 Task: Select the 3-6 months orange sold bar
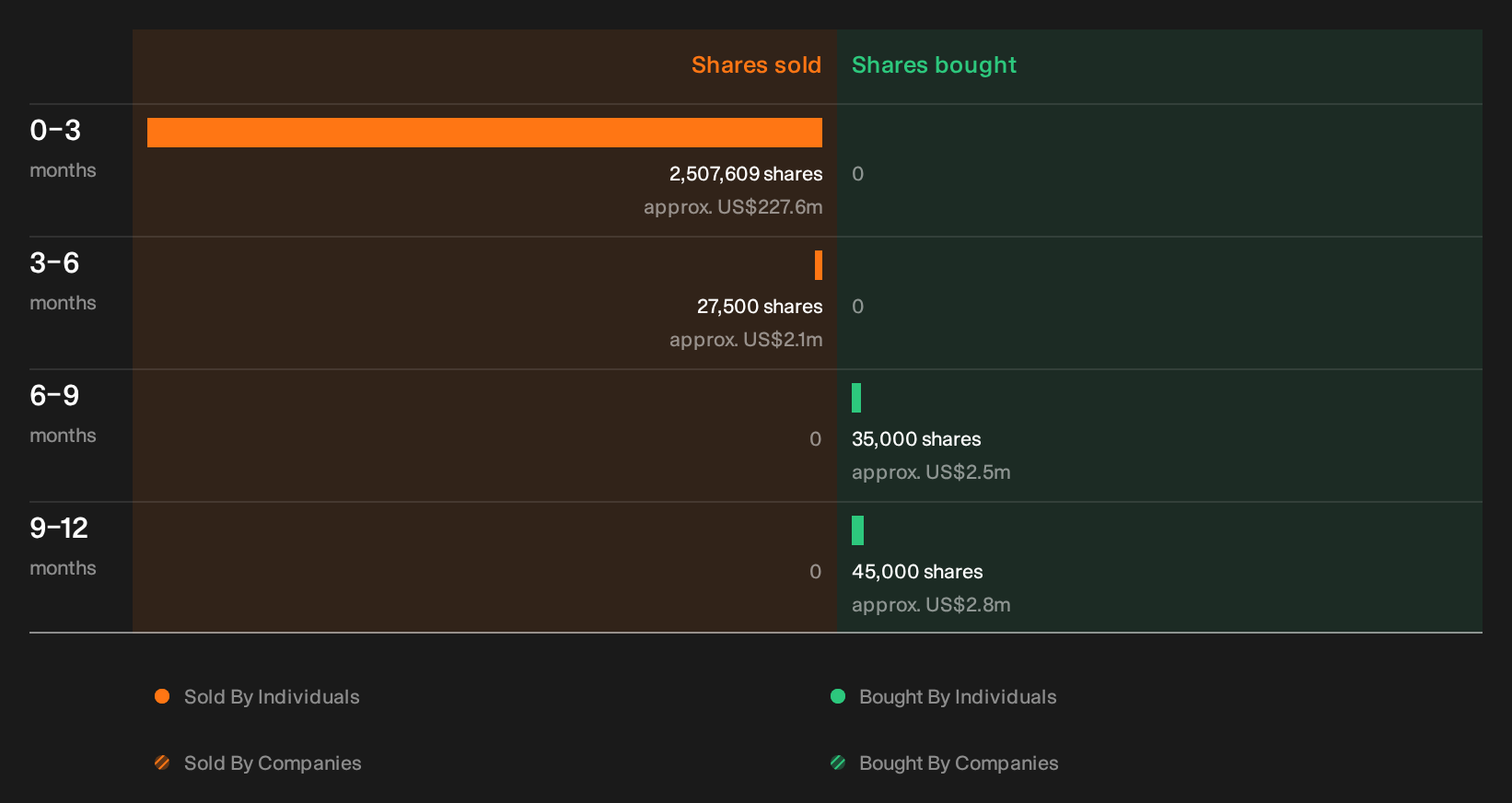pyautogui.click(x=819, y=265)
